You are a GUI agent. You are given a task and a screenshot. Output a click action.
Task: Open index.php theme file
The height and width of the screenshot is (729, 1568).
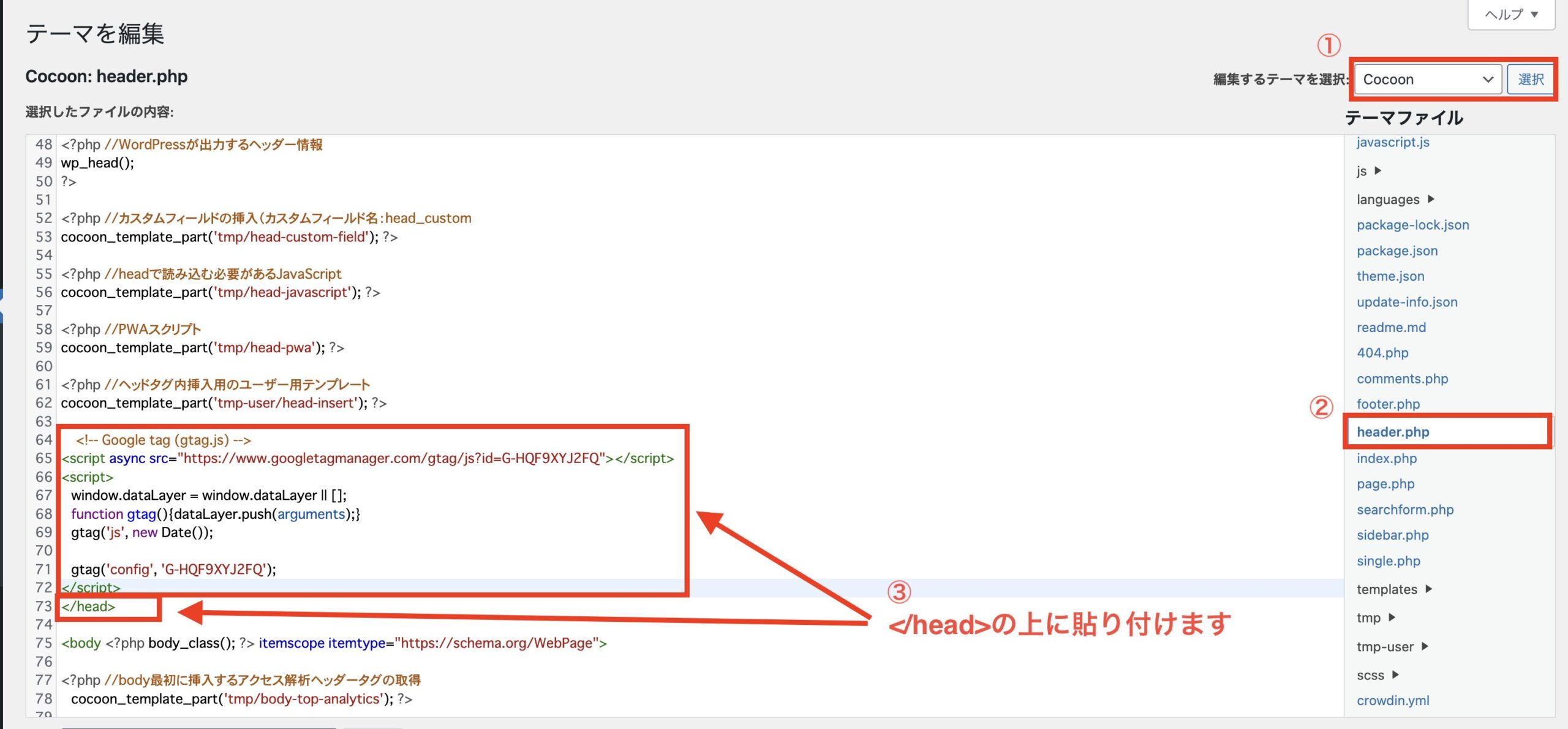pyautogui.click(x=1387, y=458)
